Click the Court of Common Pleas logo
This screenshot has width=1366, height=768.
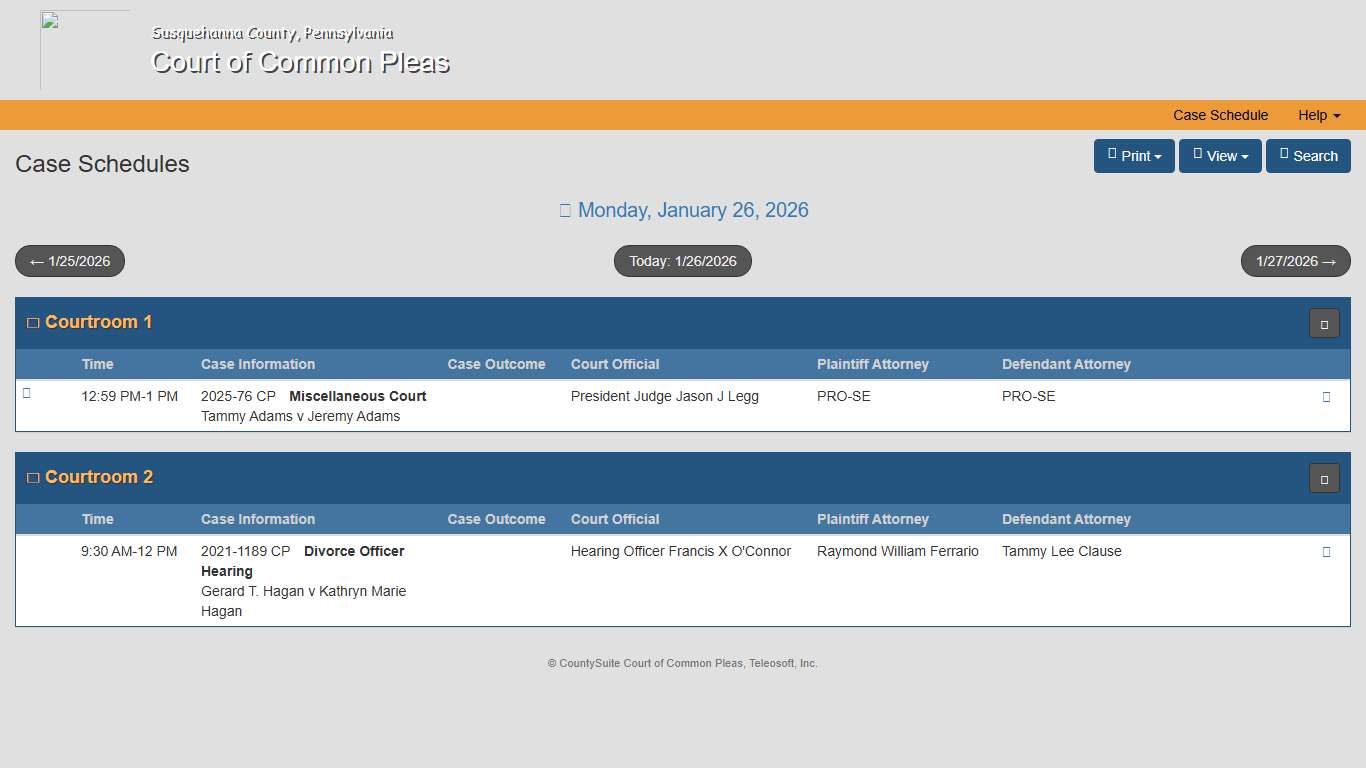(x=85, y=49)
